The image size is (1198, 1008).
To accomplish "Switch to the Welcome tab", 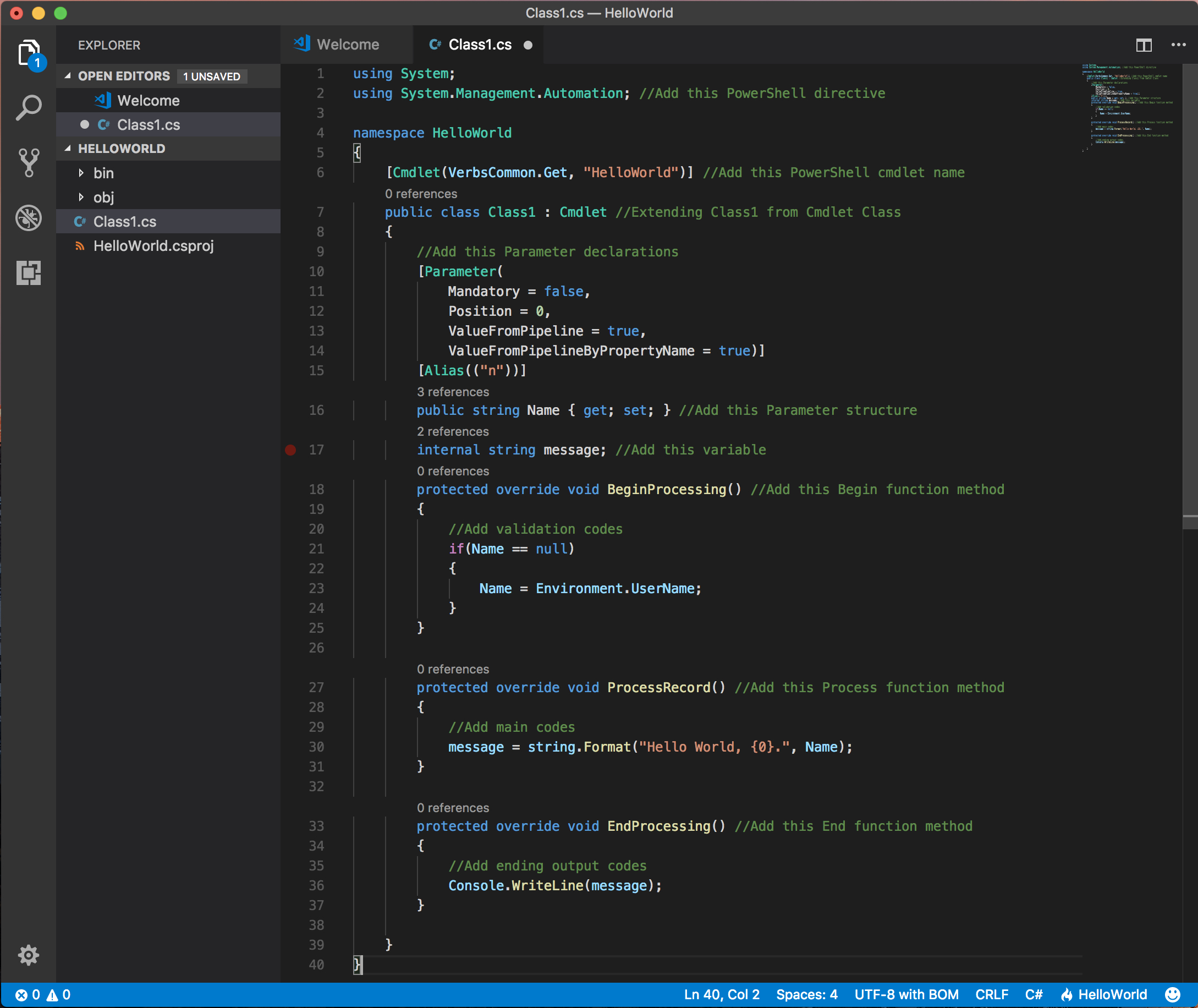I will [x=347, y=45].
